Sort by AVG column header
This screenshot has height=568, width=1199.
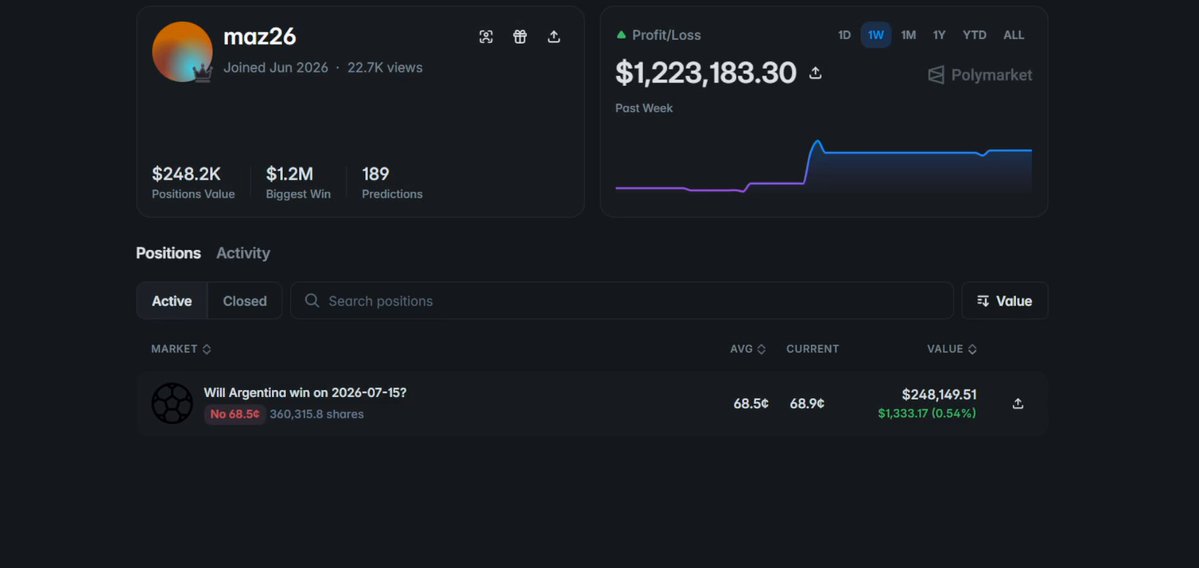click(747, 349)
